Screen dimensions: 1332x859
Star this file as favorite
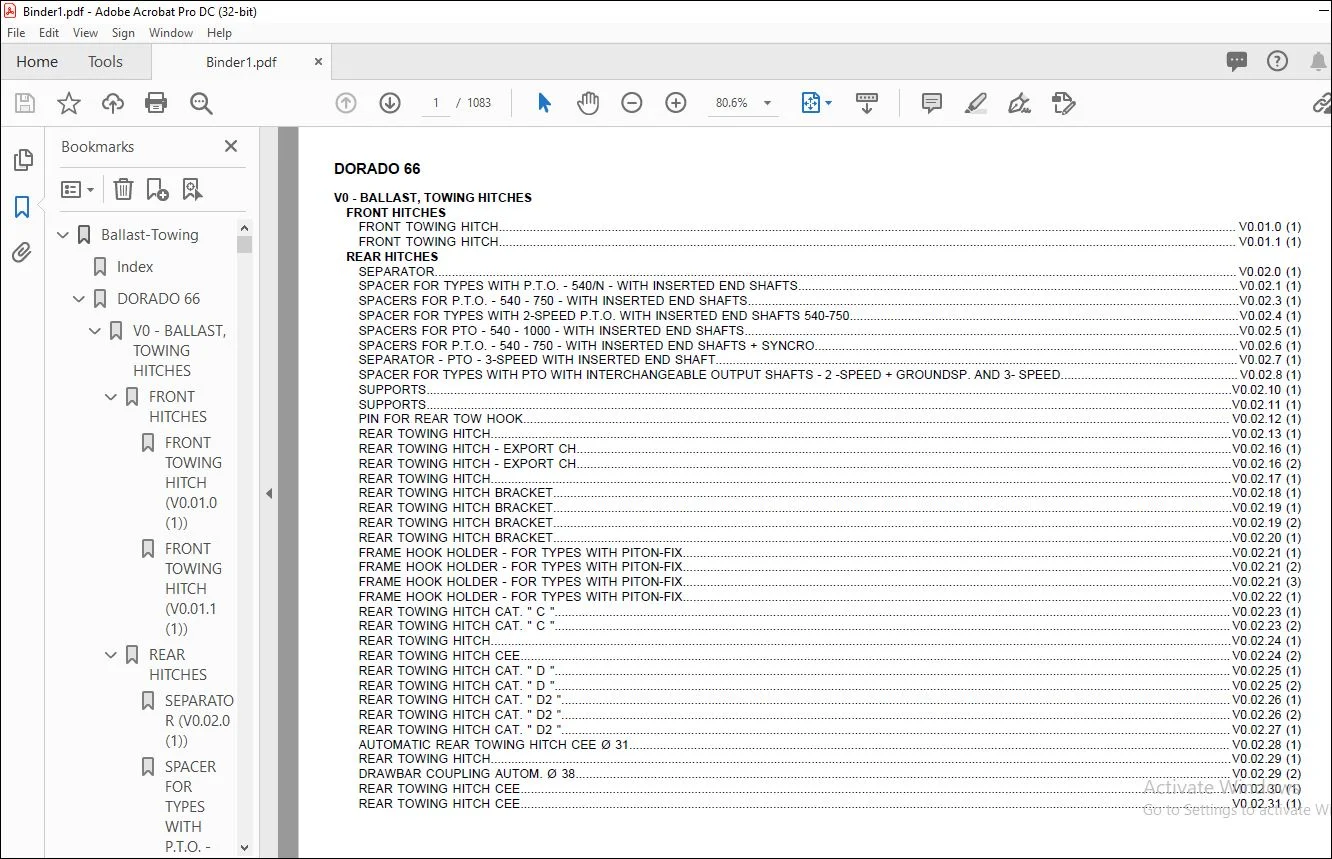tap(69, 103)
